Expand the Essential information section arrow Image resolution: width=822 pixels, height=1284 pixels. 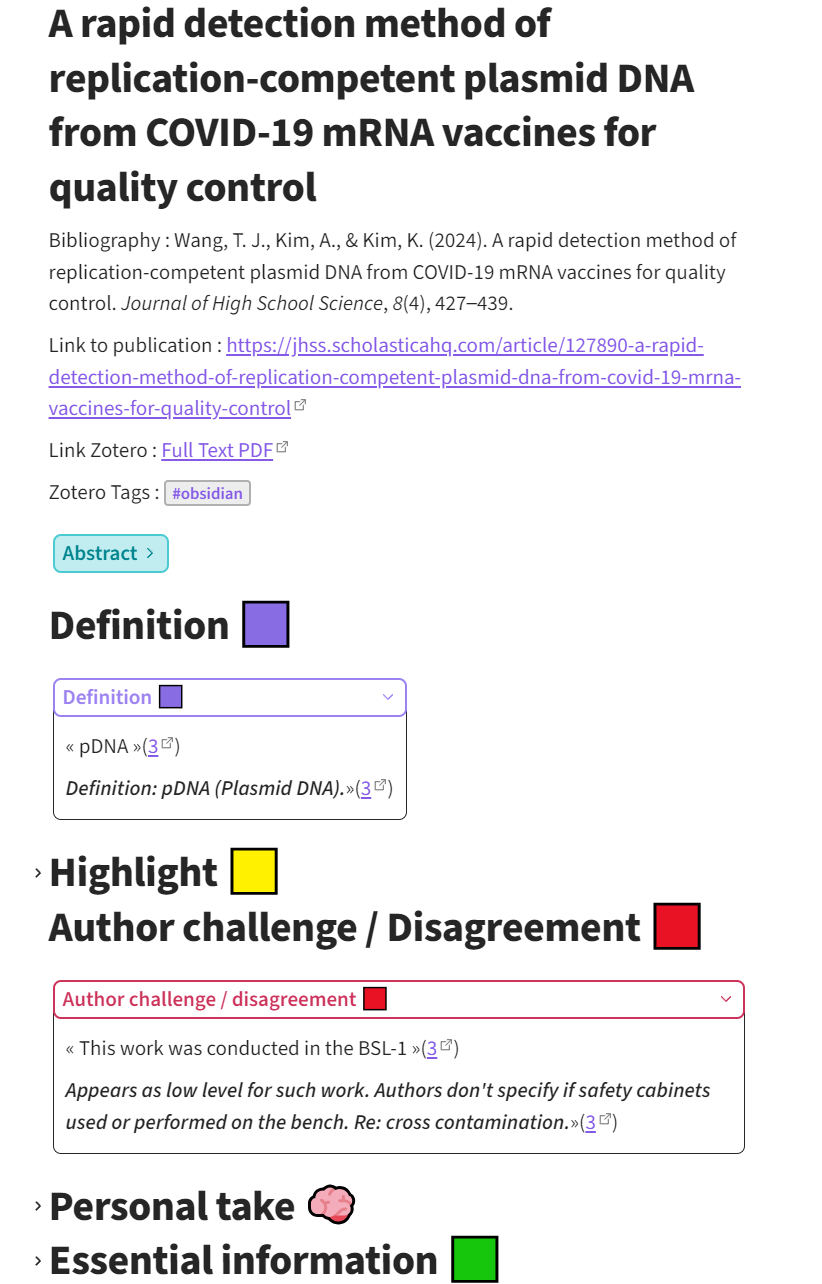click(38, 1261)
